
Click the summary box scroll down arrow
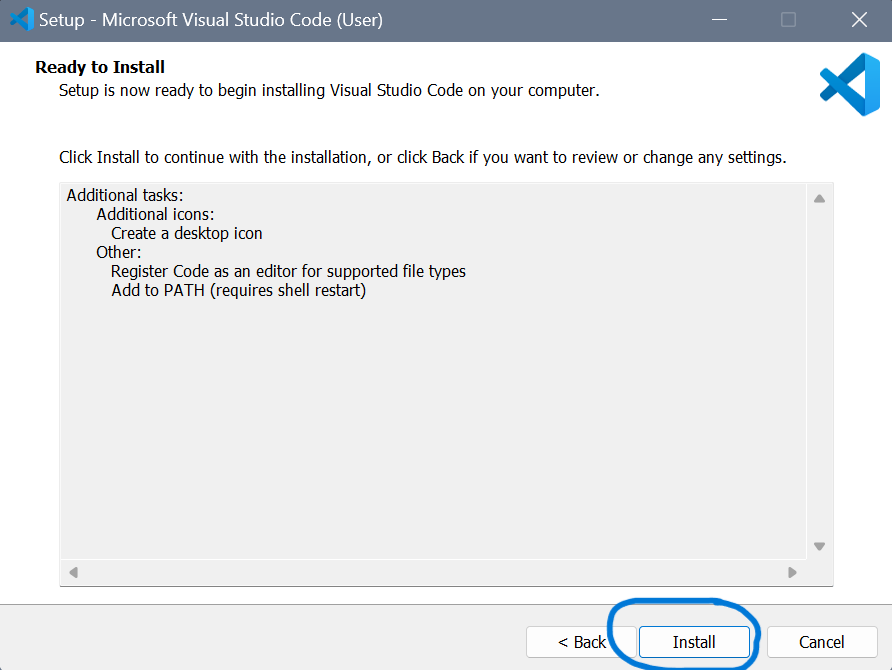[x=819, y=547]
